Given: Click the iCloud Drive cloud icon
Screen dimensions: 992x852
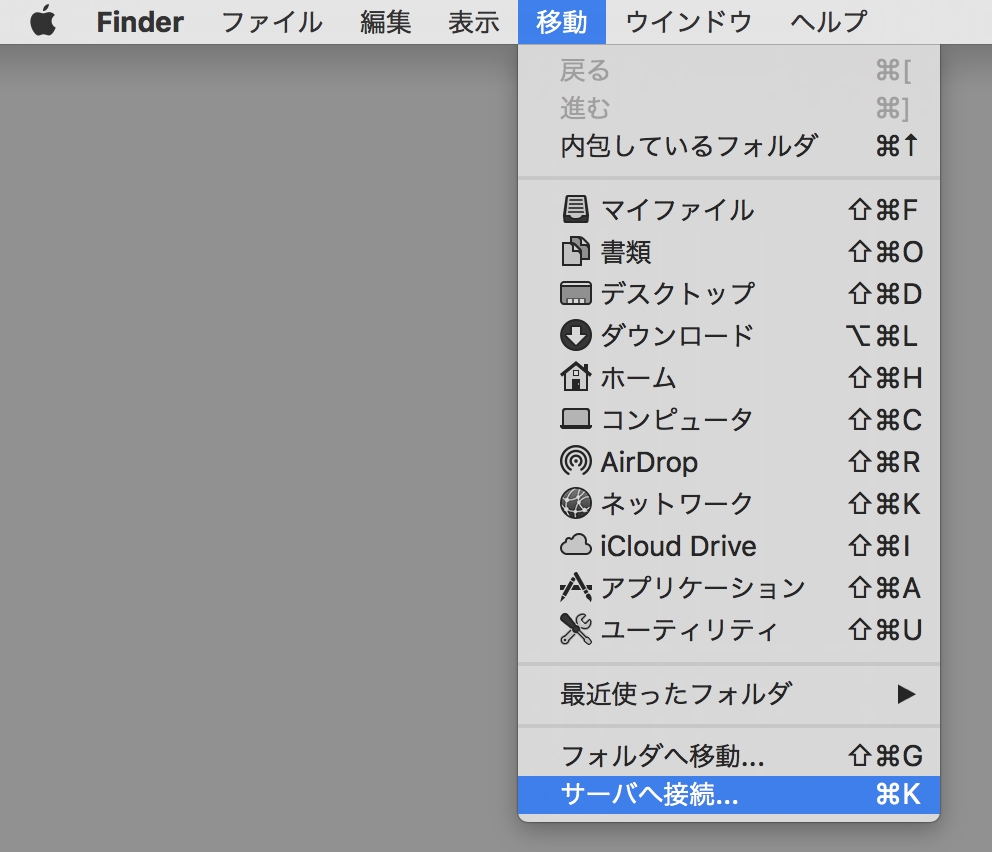Looking at the screenshot, I should coord(576,546).
